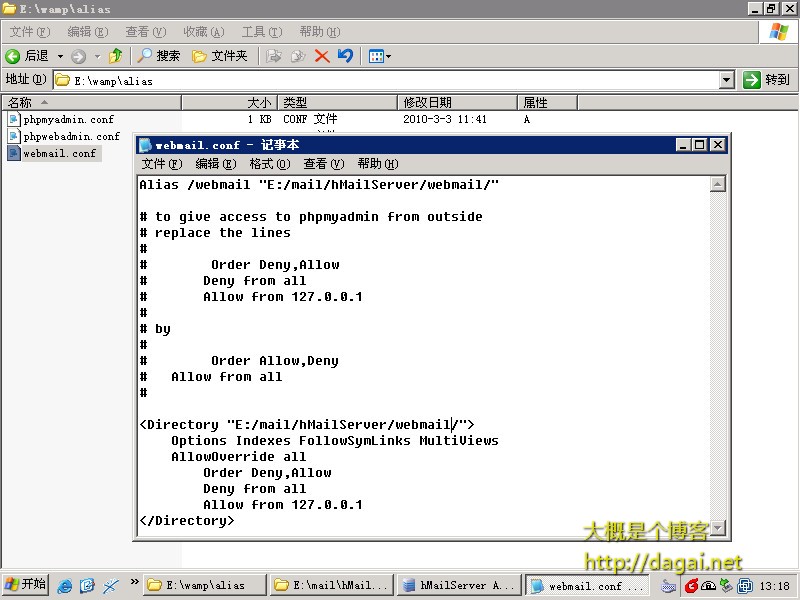This screenshot has height=600, width=800.
Task: Click the 开始 Start button
Action: (x=26, y=585)
